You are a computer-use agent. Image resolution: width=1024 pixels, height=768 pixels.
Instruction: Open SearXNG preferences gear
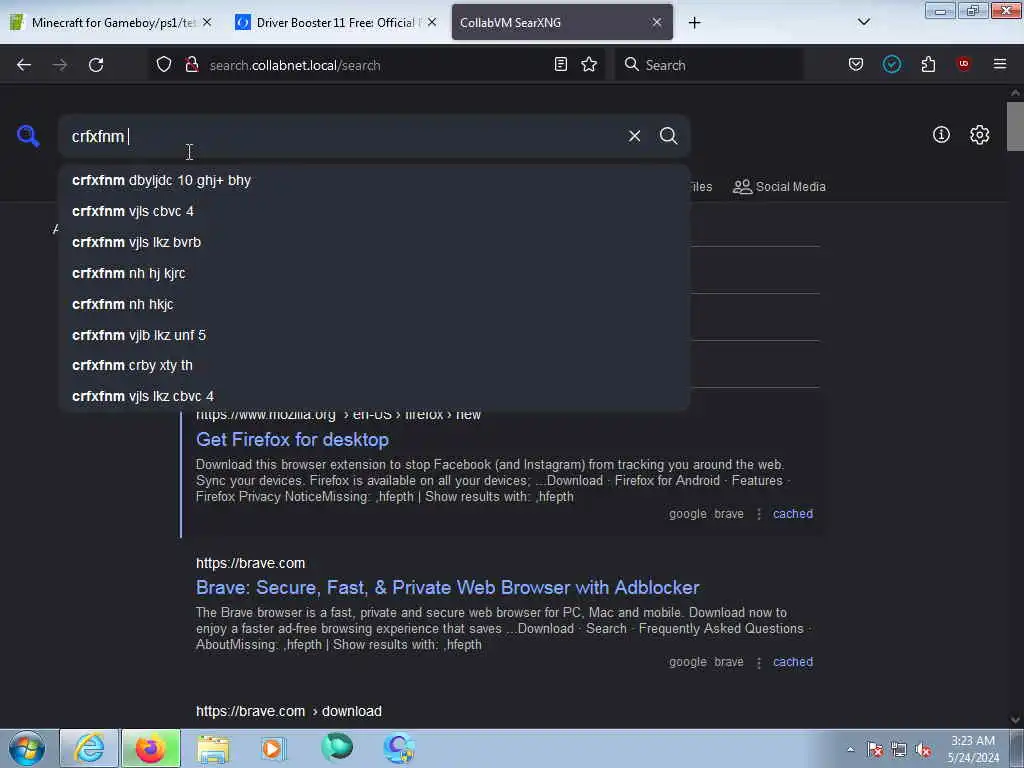[979, 135]
